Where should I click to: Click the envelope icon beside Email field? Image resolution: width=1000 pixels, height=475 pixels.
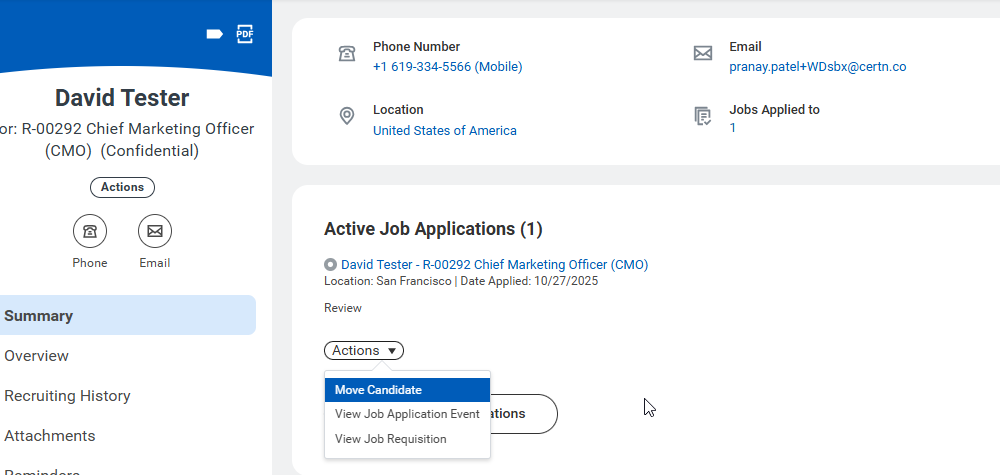click(x=703, y=54)
